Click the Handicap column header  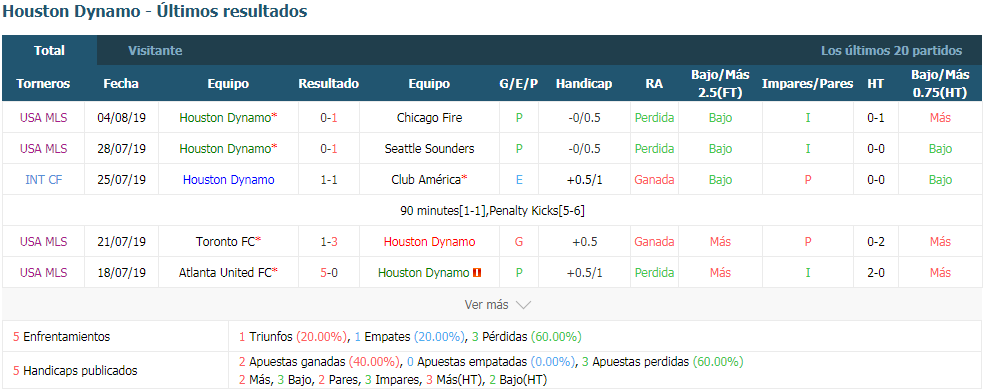click(x=584, y=84)
